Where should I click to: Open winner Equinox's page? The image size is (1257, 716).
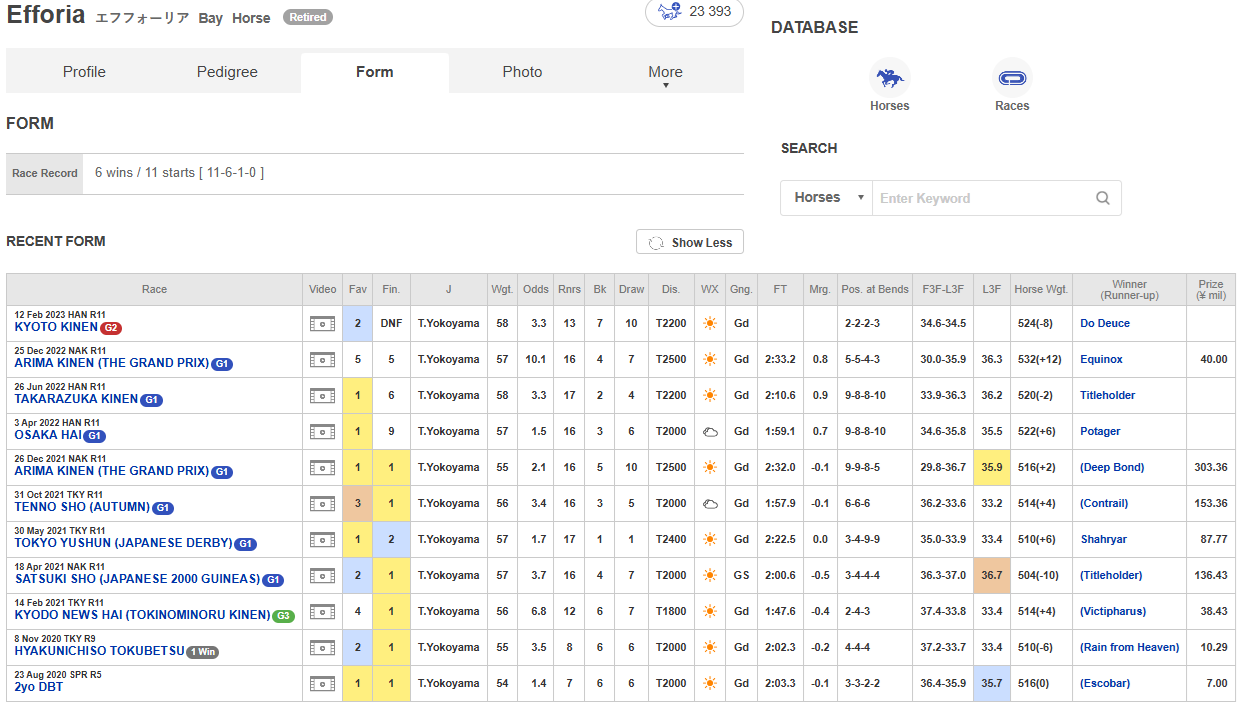pos(1101,360)
